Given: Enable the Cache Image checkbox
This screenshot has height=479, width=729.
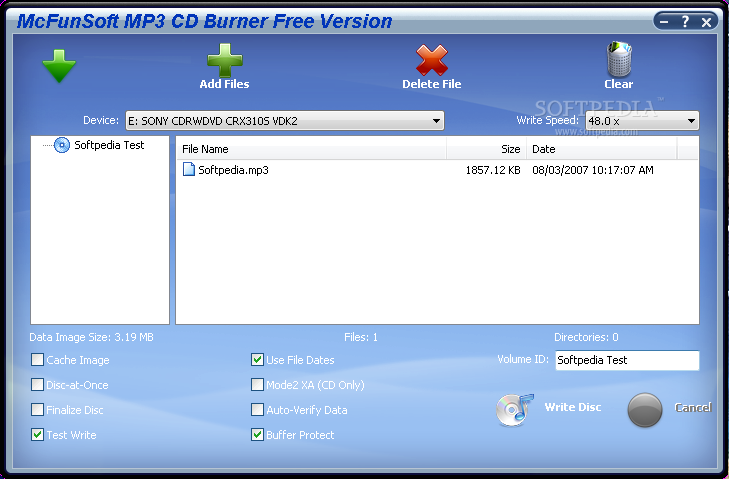Looking at the screenshot, I should pyautogui.click(x=37, y=359).
